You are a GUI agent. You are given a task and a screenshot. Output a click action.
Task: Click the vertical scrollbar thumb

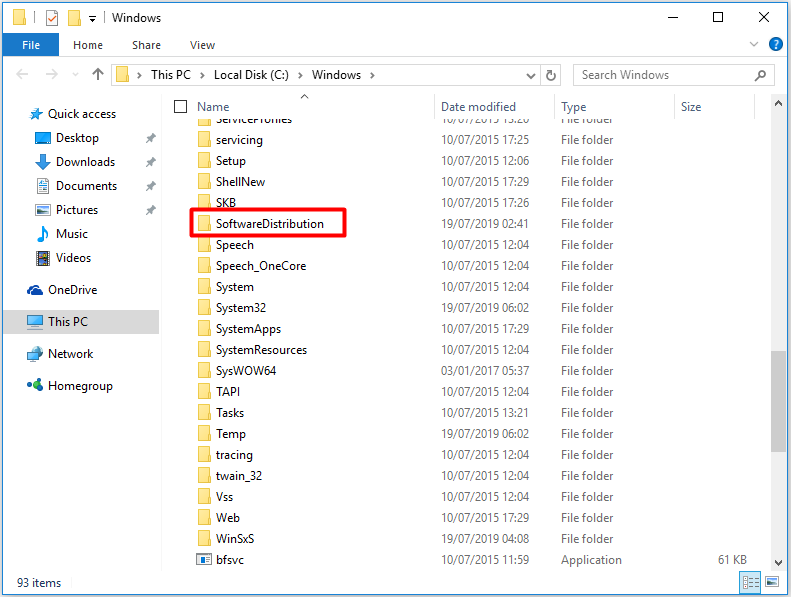click(778, 401)
